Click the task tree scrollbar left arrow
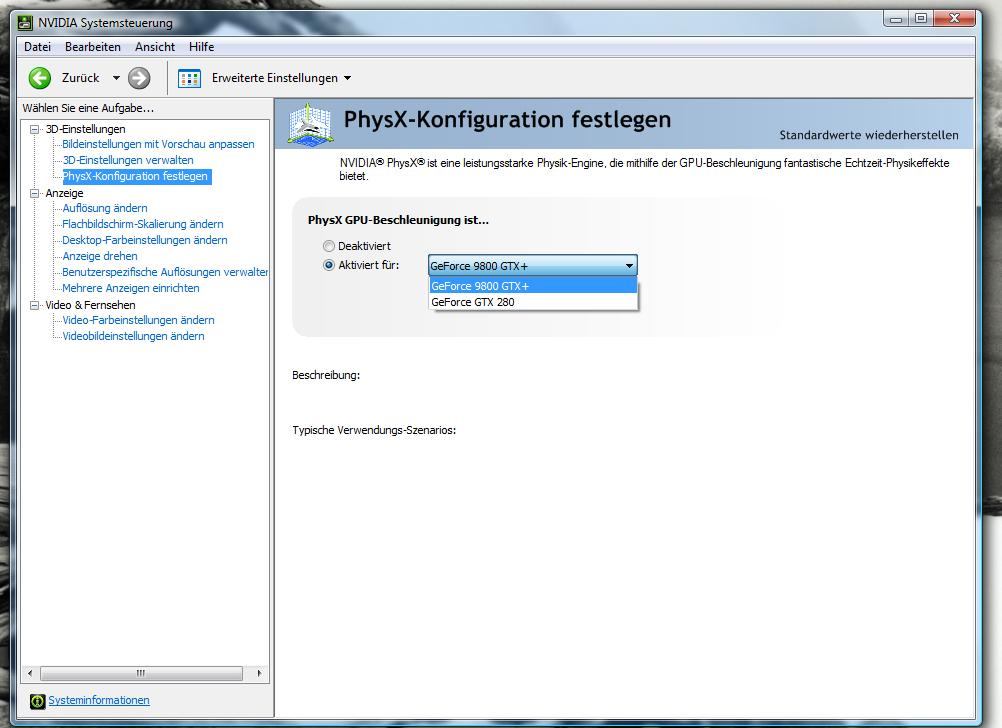This screenshot has width=1002, height=728. (x=30, y=673)
